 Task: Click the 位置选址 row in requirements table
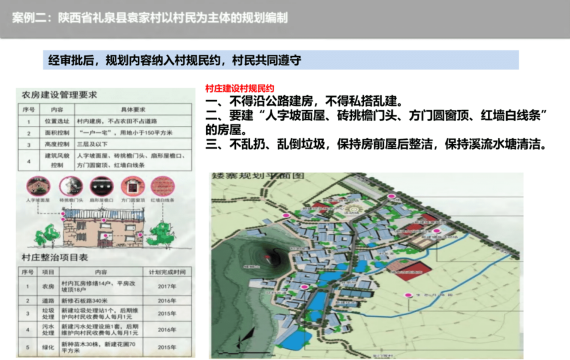click(105, 121)
